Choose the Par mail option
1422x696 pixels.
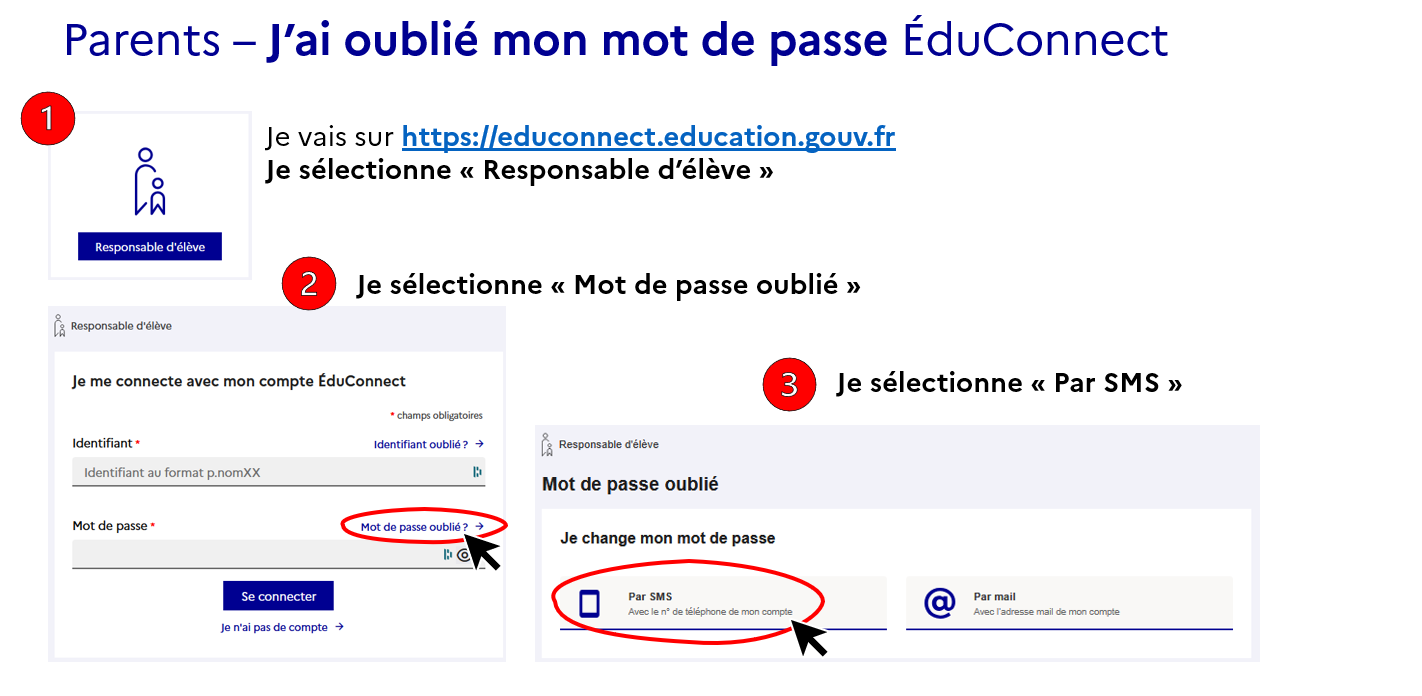pyautogui.click(x=1068, y=604)
